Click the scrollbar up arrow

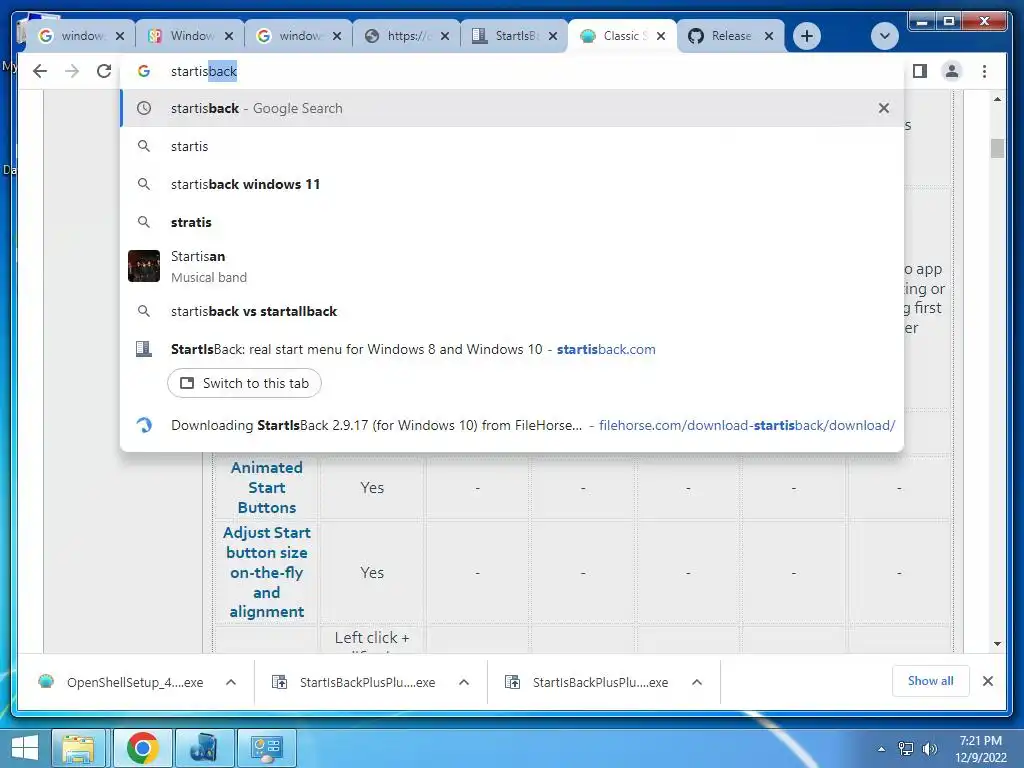(997, 99)
